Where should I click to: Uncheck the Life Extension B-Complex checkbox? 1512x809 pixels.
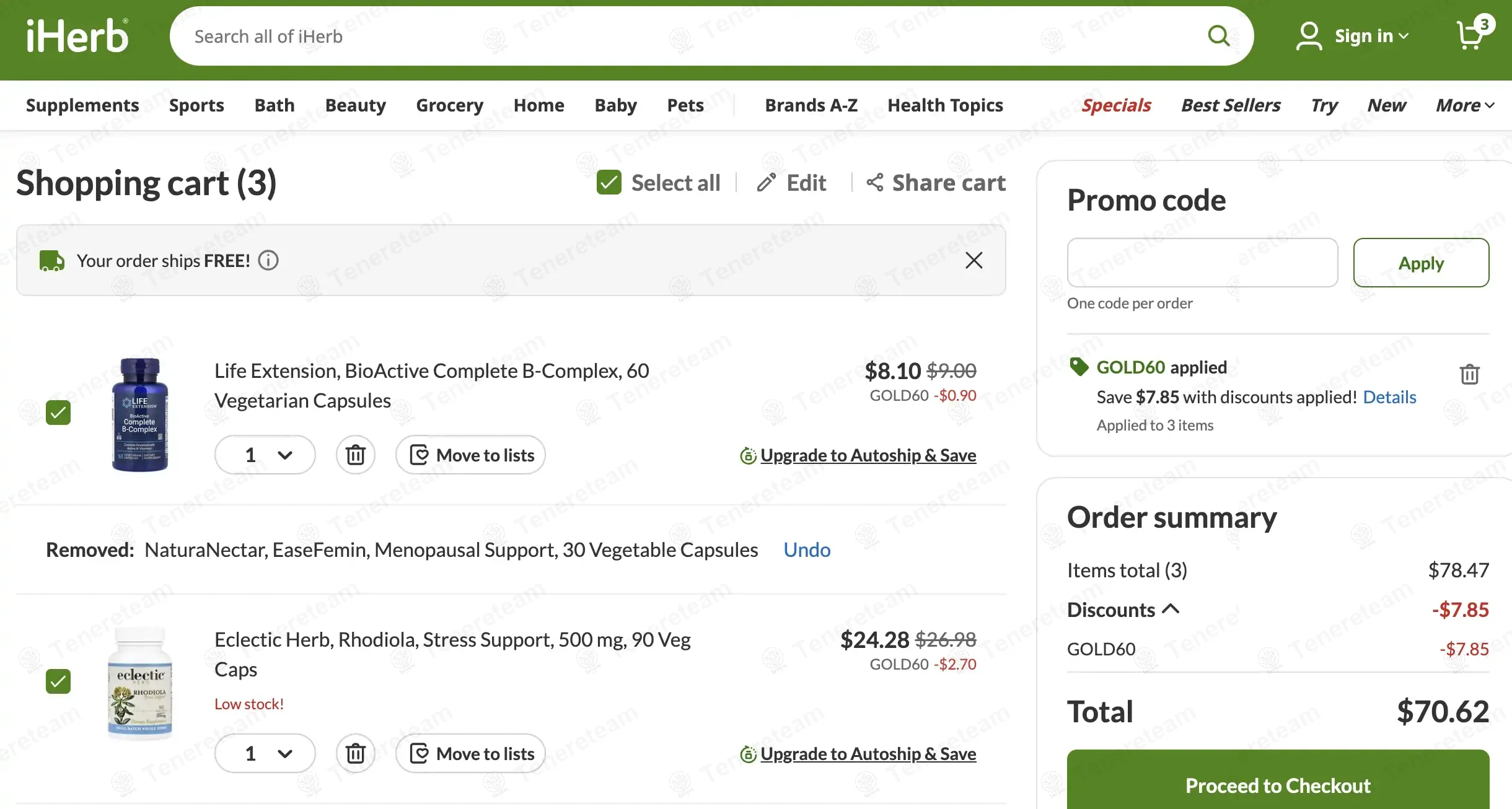coord(58,413)
